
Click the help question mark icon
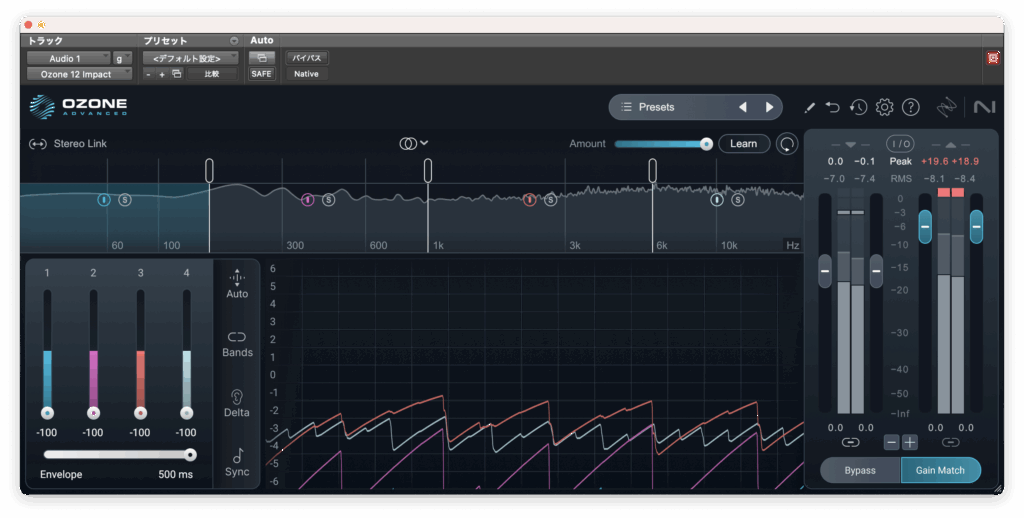(x=910, y=107)
